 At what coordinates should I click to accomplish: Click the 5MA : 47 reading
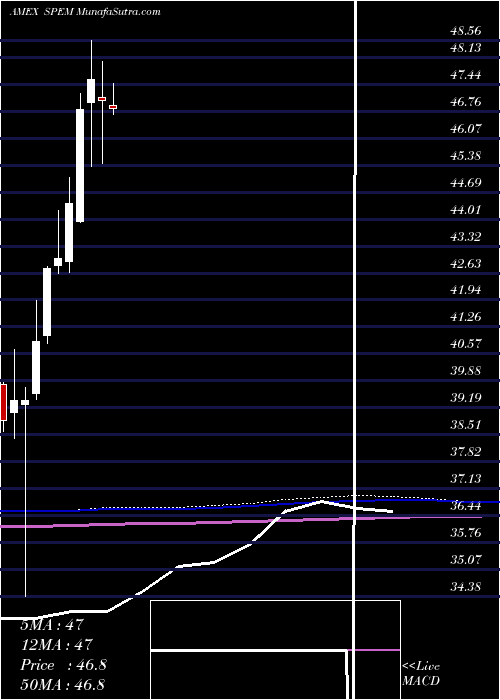coord(51,625)
